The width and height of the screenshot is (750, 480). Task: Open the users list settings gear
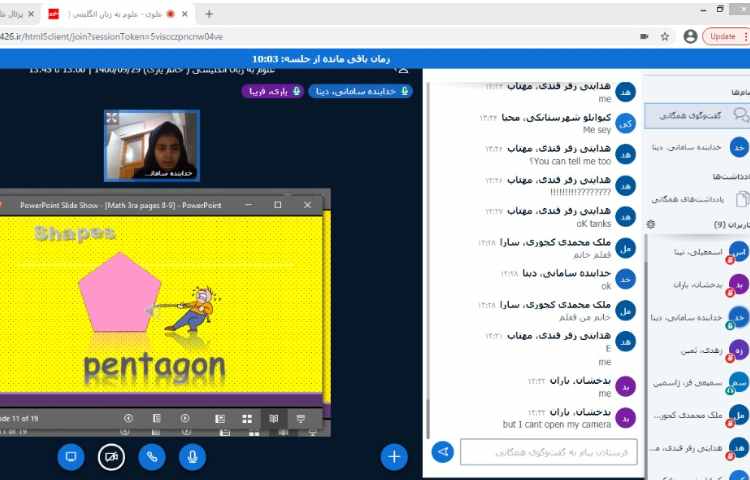651,225
